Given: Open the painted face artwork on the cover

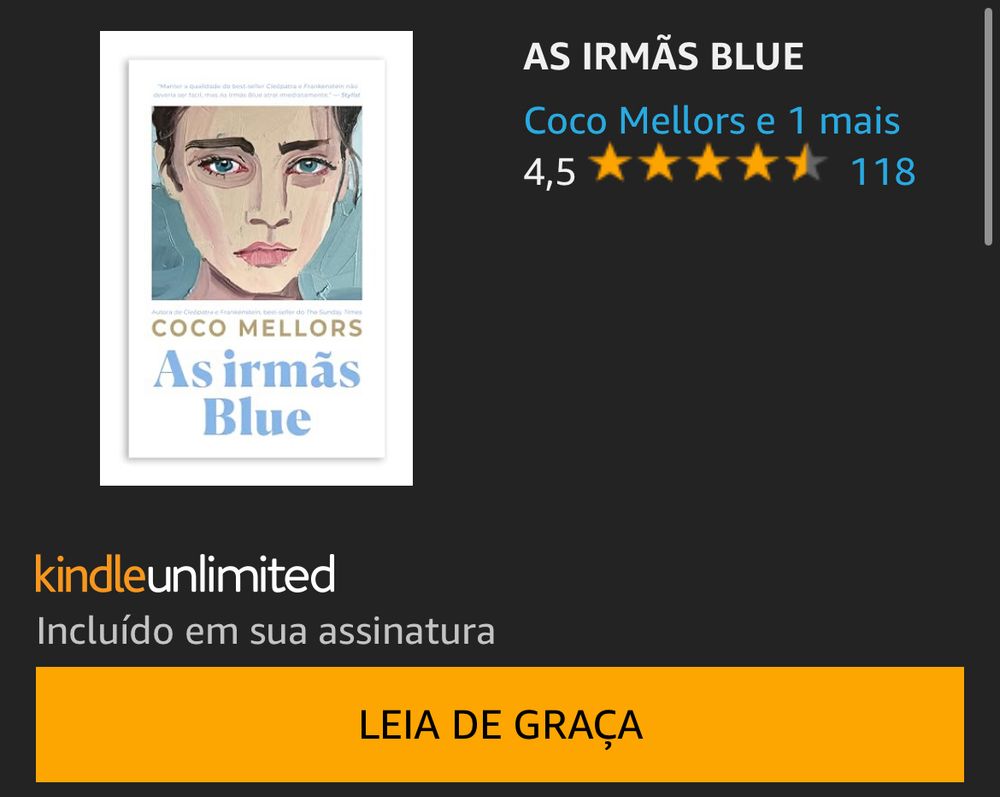Looking at the screenshot, I should tap(257, 203).
